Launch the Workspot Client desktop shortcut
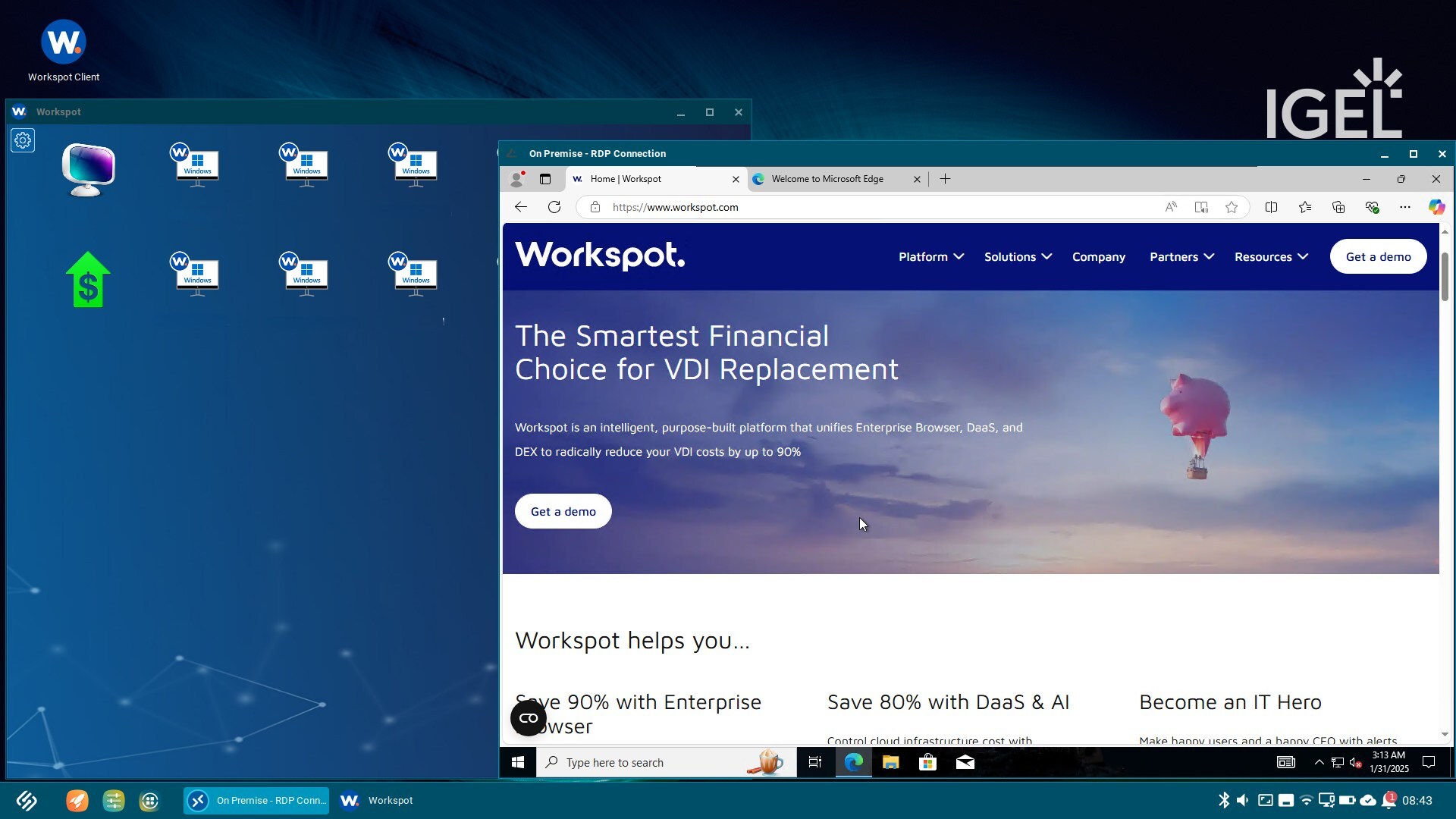Screen dimensions: 1456x819 pos(63,42)
